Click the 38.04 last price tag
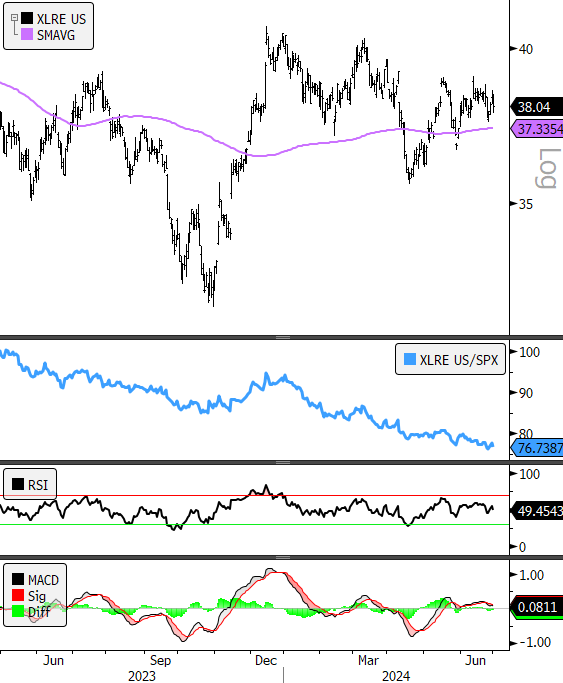 pos(536,107)
